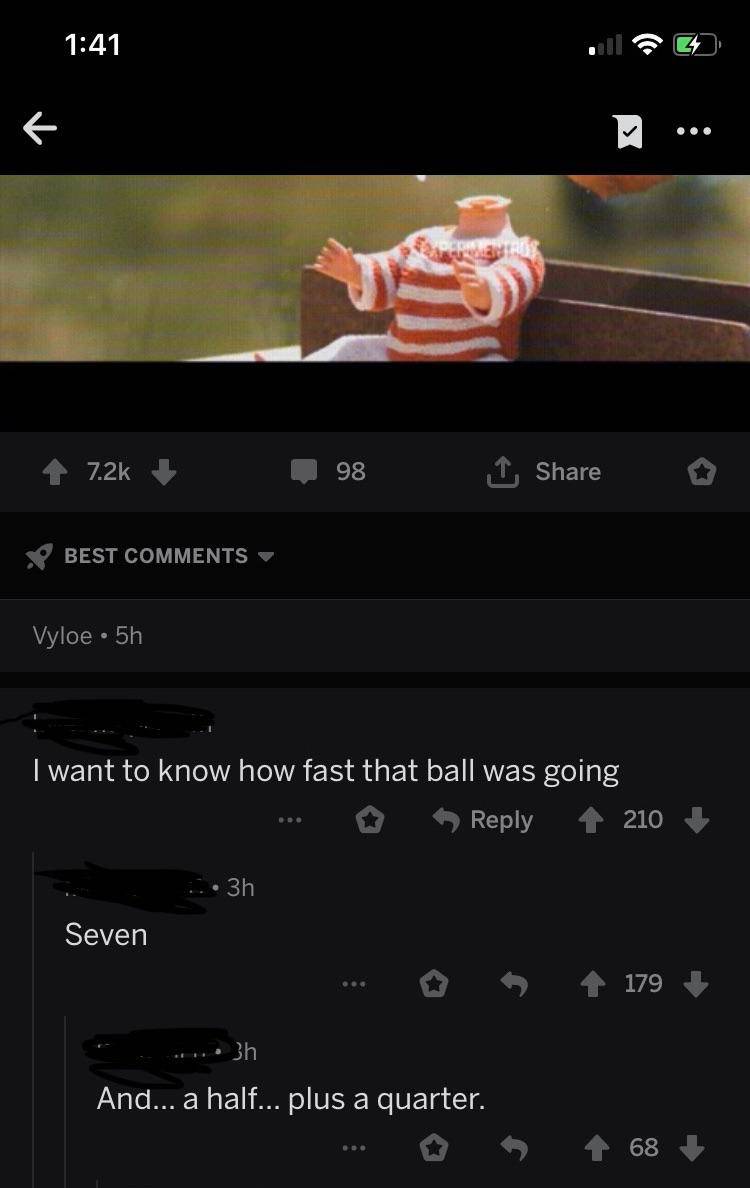Viewport: 750px width, 1188px height.
Task: Award the comment saying Seven
Action: click(434, 984)
